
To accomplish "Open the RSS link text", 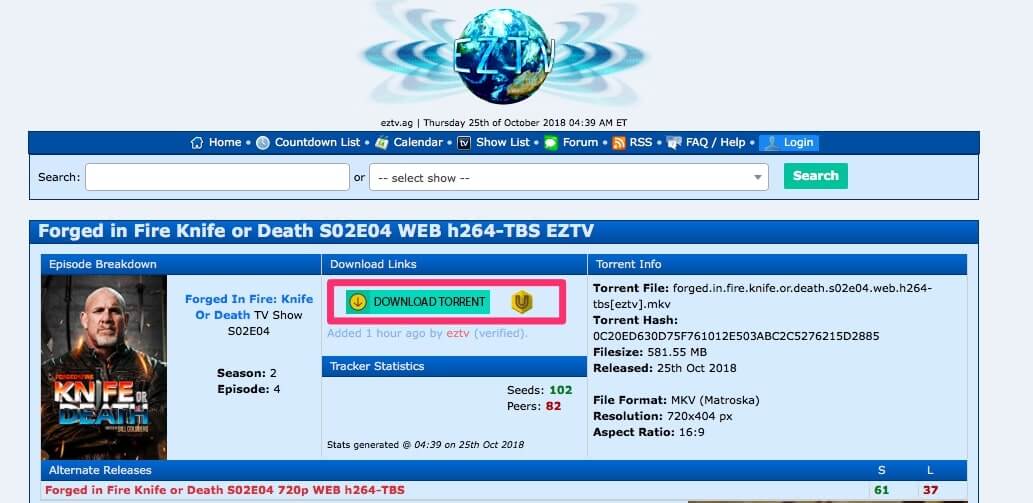I will tap(641, 142).
